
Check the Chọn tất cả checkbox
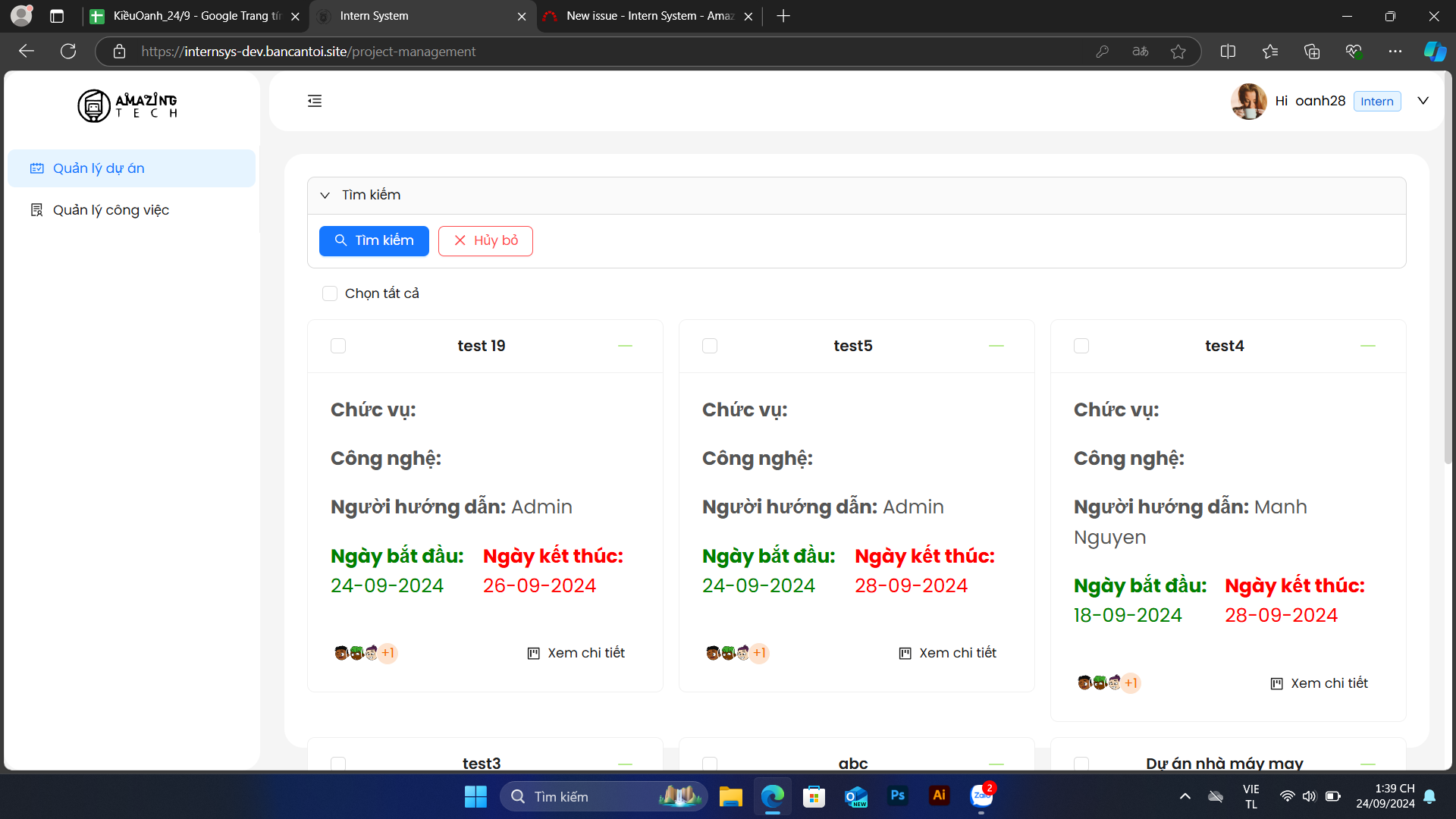pos(330,293)
